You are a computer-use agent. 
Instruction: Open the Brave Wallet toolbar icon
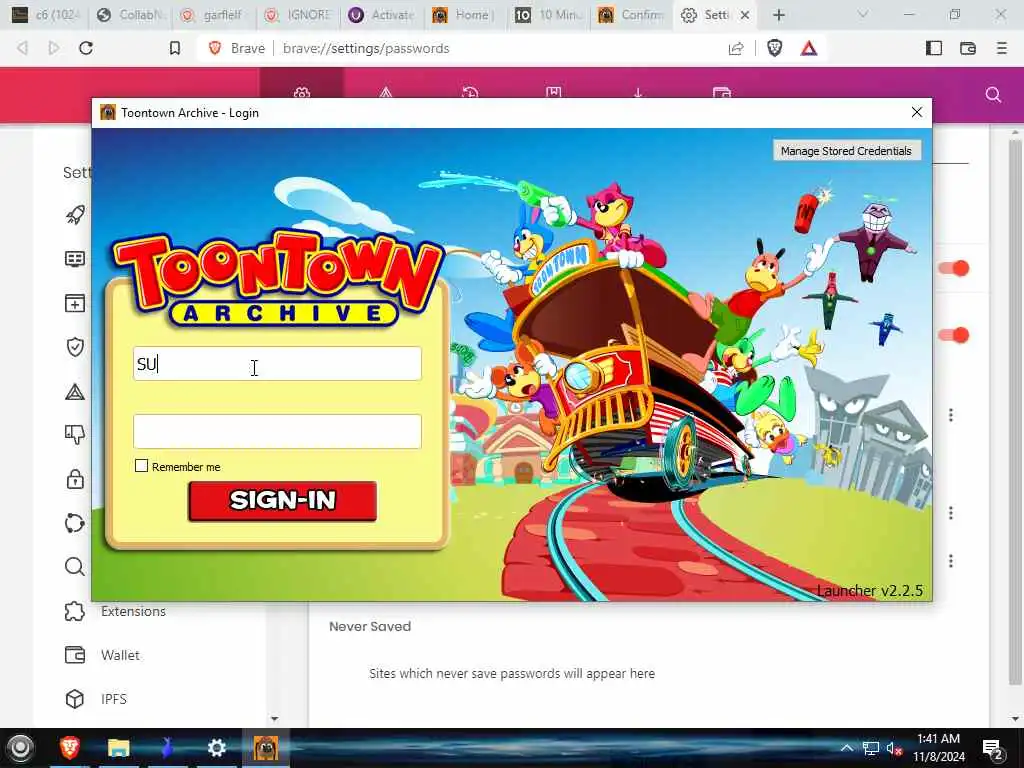(968, 48)
